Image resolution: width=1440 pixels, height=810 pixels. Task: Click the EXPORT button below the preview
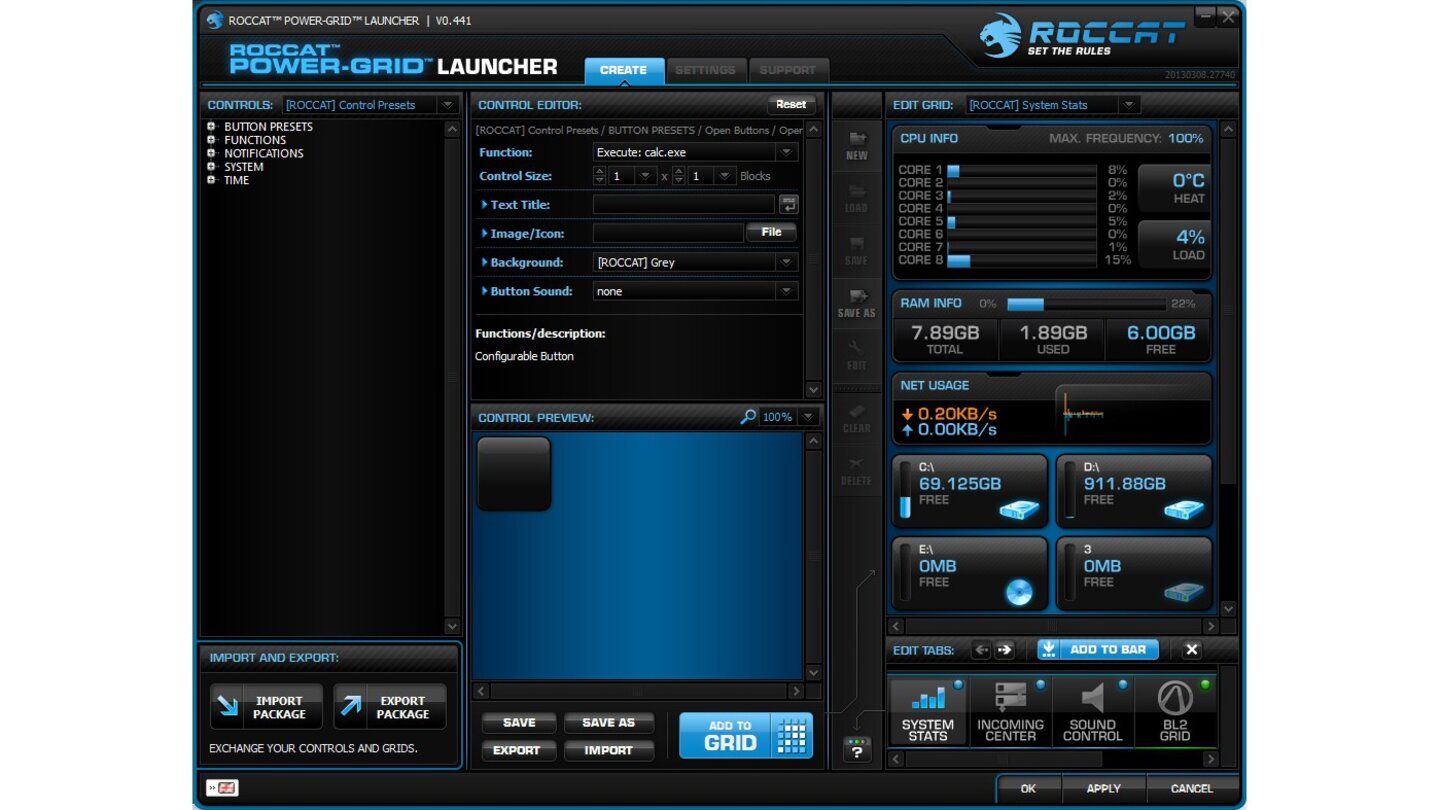518,750
